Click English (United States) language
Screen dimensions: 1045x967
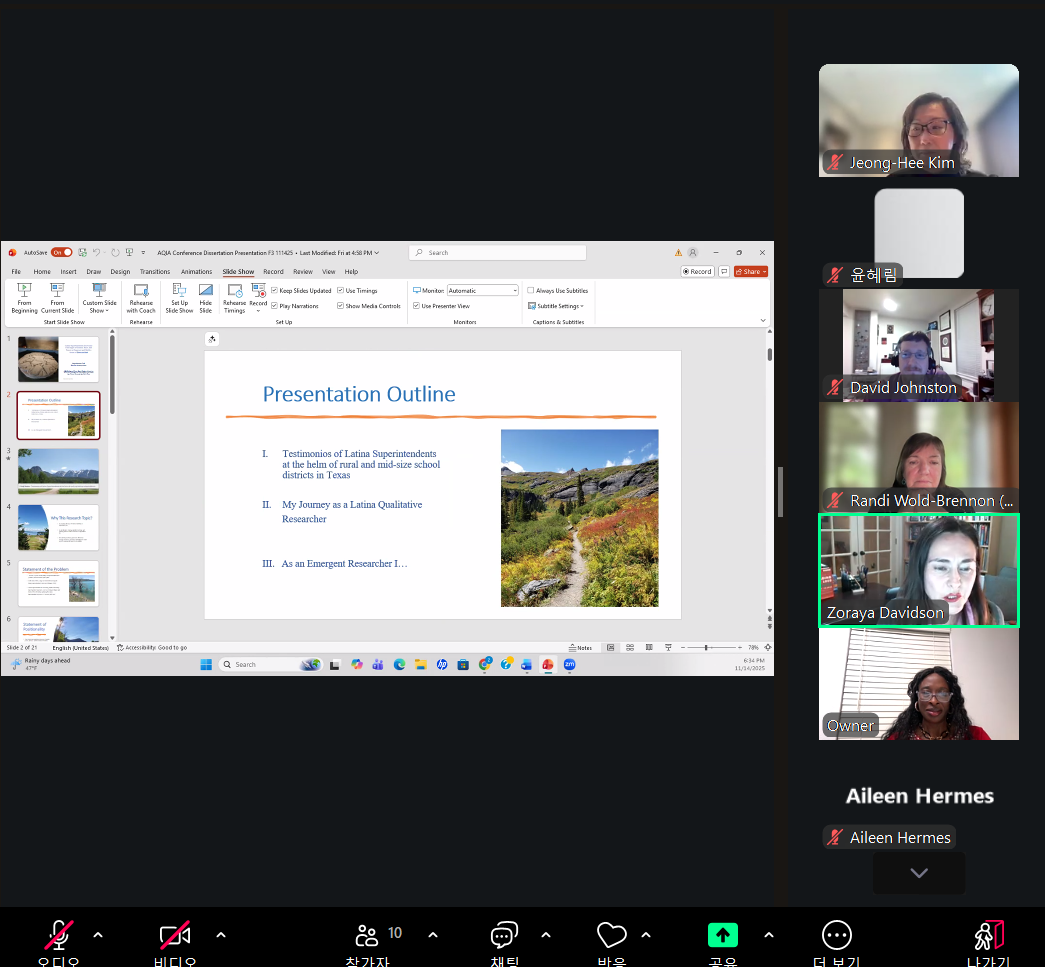coord(80,647)
